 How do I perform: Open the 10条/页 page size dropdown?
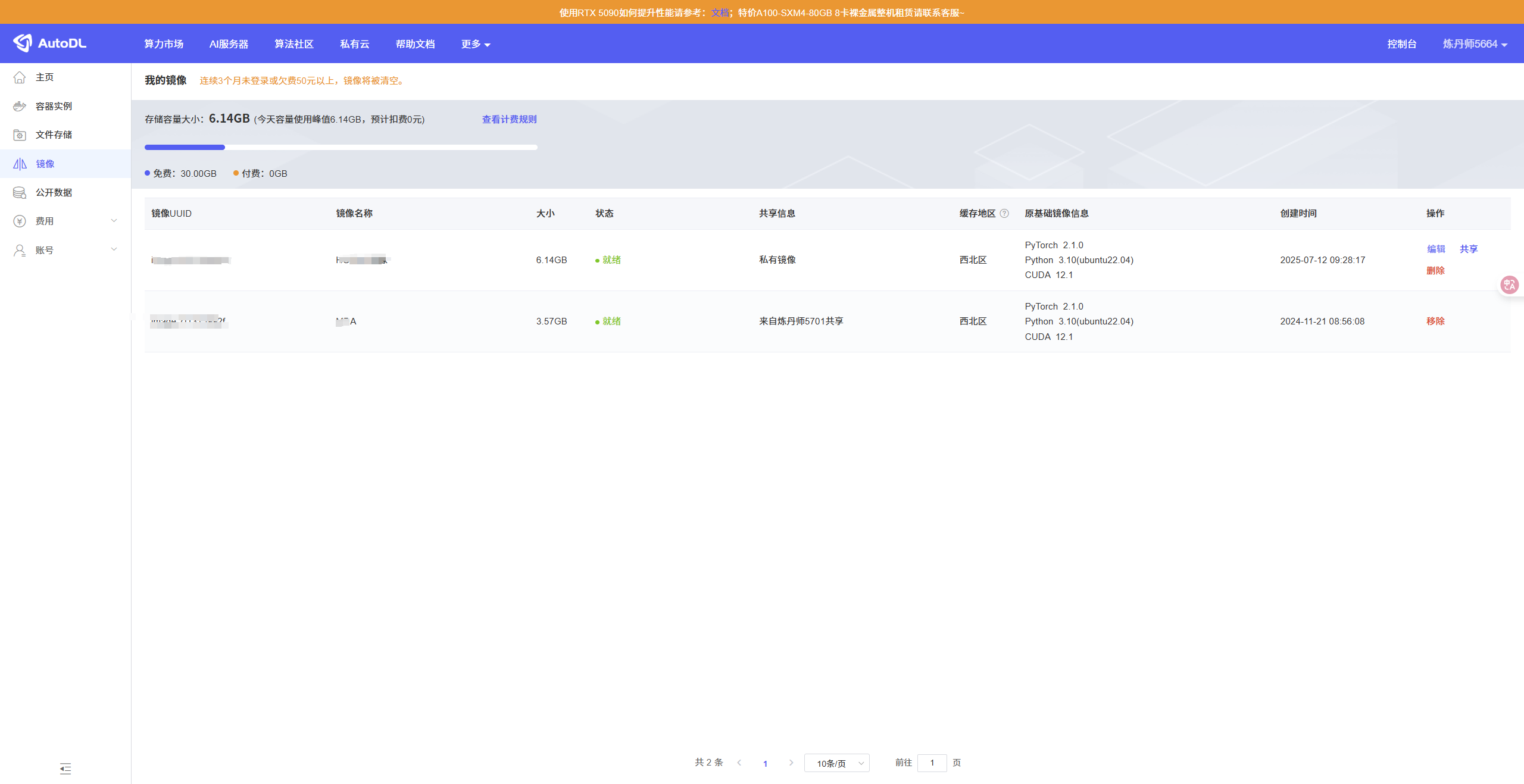tap(836, 763)
